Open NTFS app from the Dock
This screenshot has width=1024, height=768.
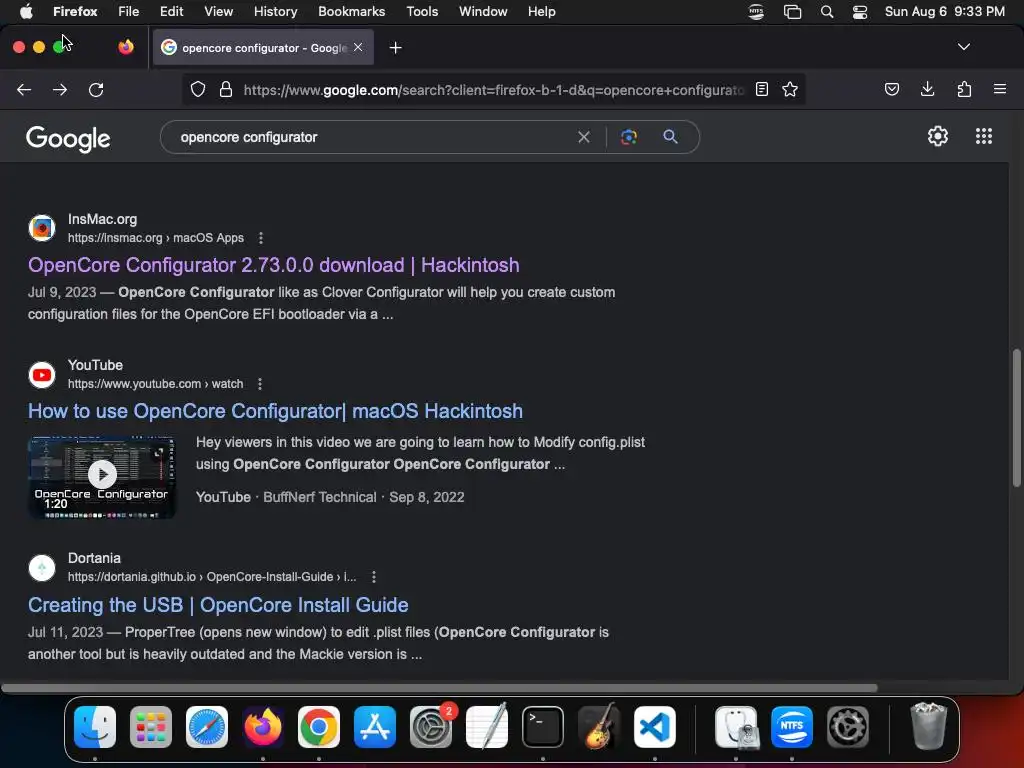point(792,727)
